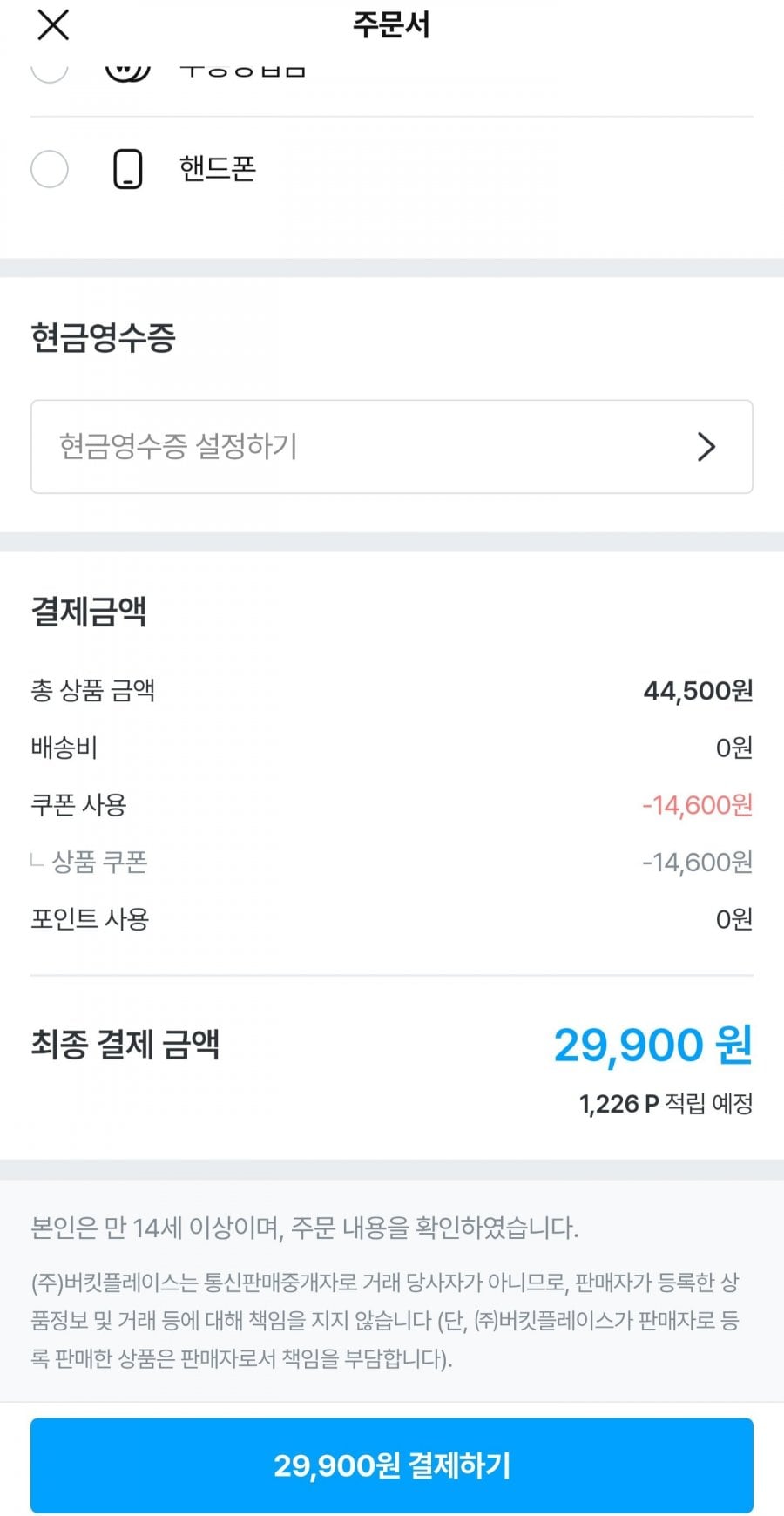Viewport: 784px width, 1516px height.
Task: Click the partially visible circular W bank logo
Action: click(128, 71)
